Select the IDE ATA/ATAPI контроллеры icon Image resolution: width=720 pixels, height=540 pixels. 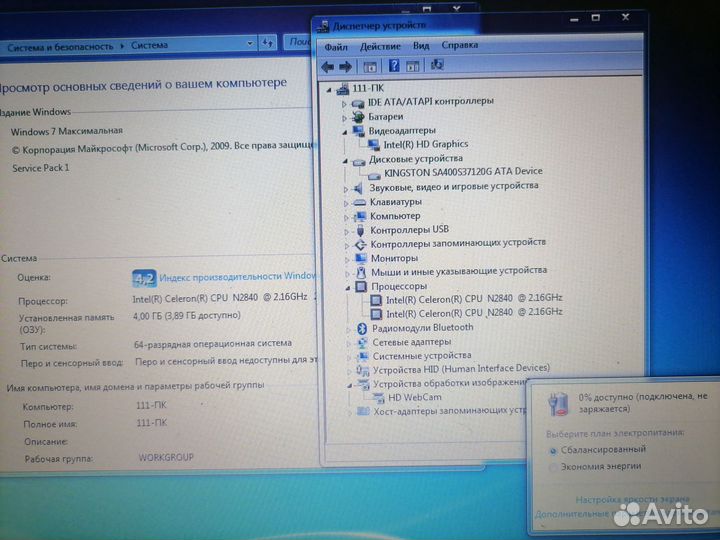click(358, 103)
